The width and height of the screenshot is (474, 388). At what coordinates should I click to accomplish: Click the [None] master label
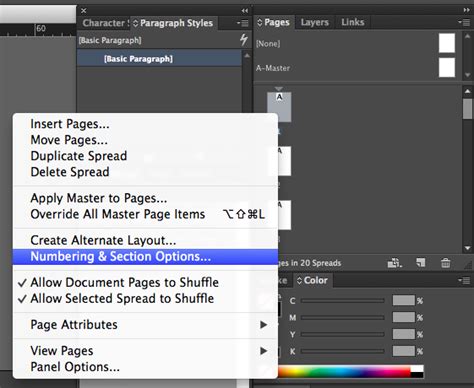click(268, 44)
